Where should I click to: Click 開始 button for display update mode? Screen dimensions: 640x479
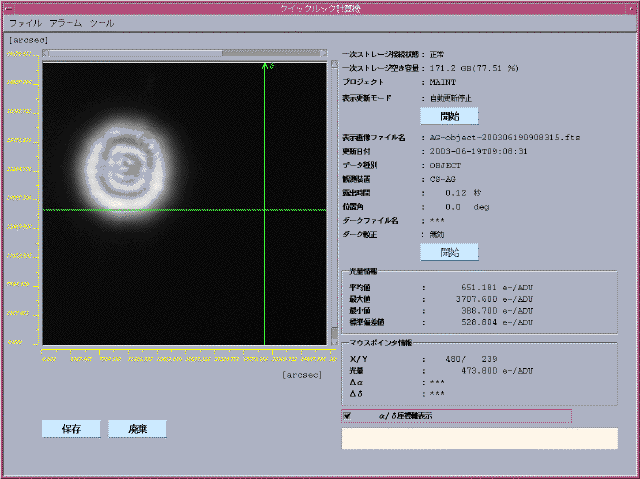click(x=449, y=116)
